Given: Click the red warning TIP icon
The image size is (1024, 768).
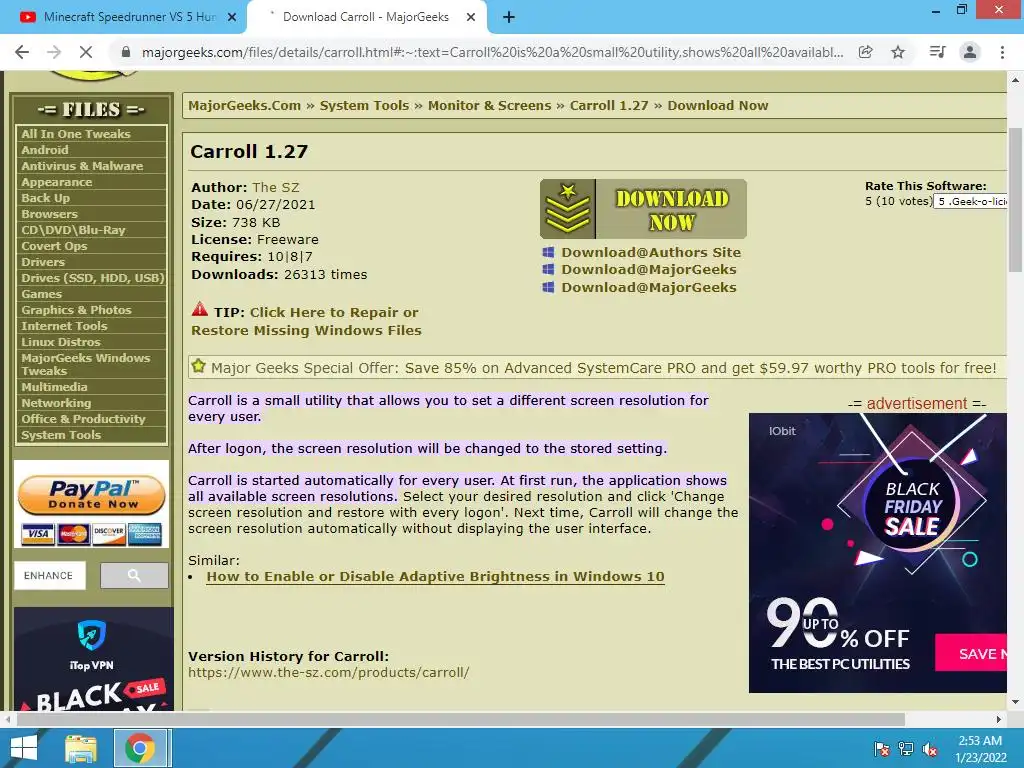Looking at the screenshot, I should tap(200, 310).
